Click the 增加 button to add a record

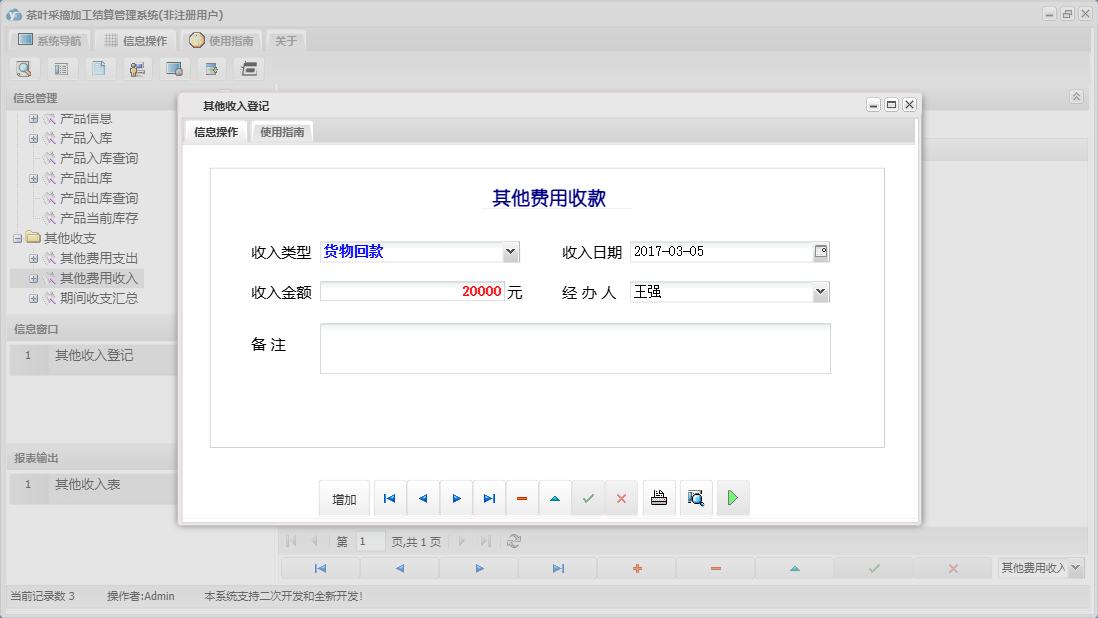pos(344,497)
